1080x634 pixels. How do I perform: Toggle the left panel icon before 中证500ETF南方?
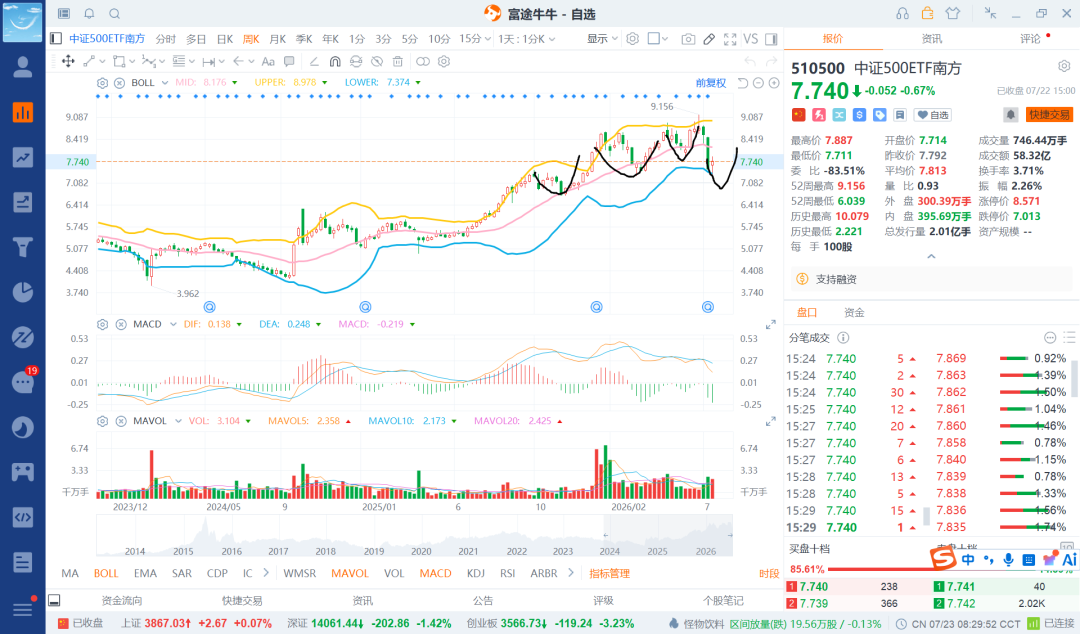point(56,39)
